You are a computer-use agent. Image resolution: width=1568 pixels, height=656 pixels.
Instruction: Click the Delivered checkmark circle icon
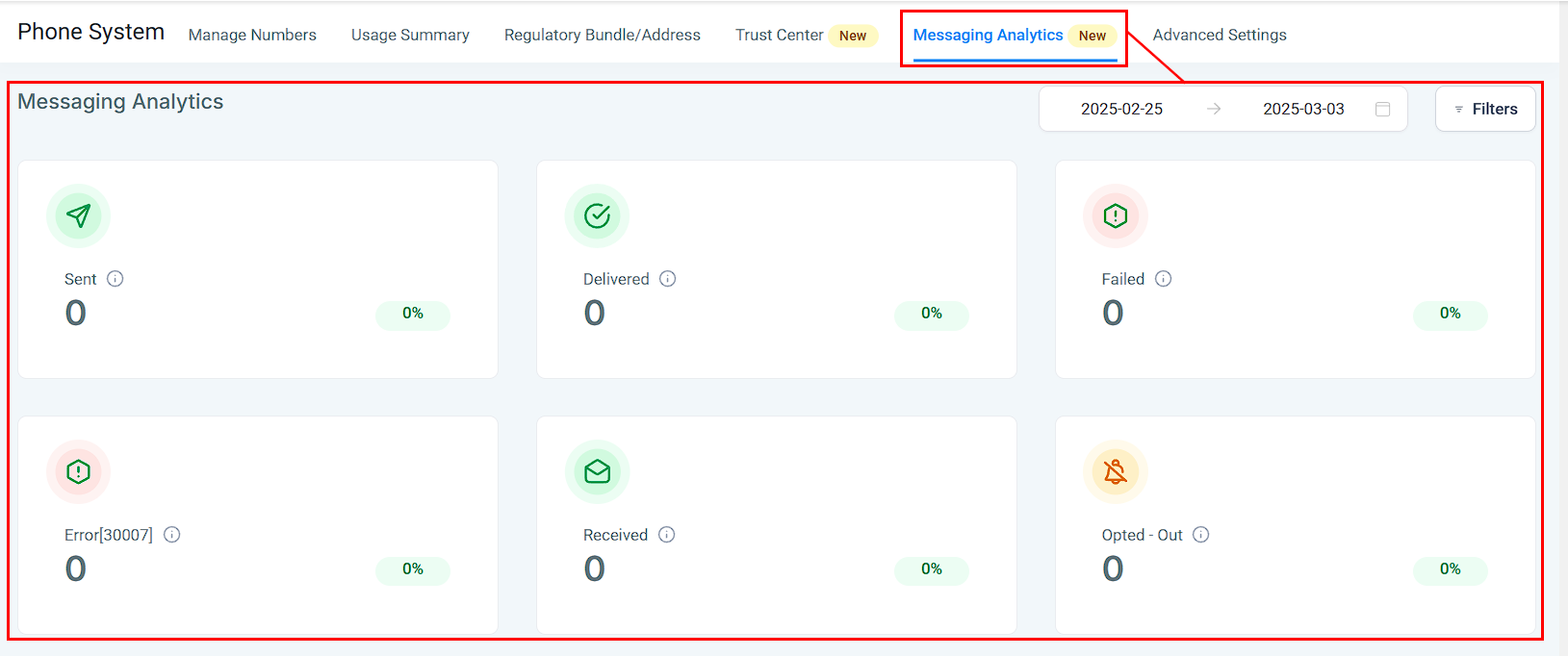[x=597, y=215]
